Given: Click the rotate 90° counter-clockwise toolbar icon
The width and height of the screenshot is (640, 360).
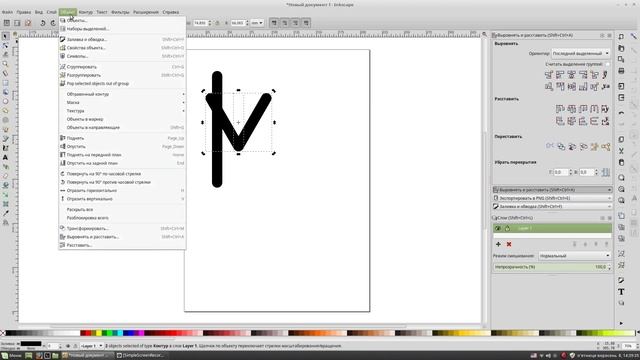Looking at the screenshot, I should tap(43, 23).
